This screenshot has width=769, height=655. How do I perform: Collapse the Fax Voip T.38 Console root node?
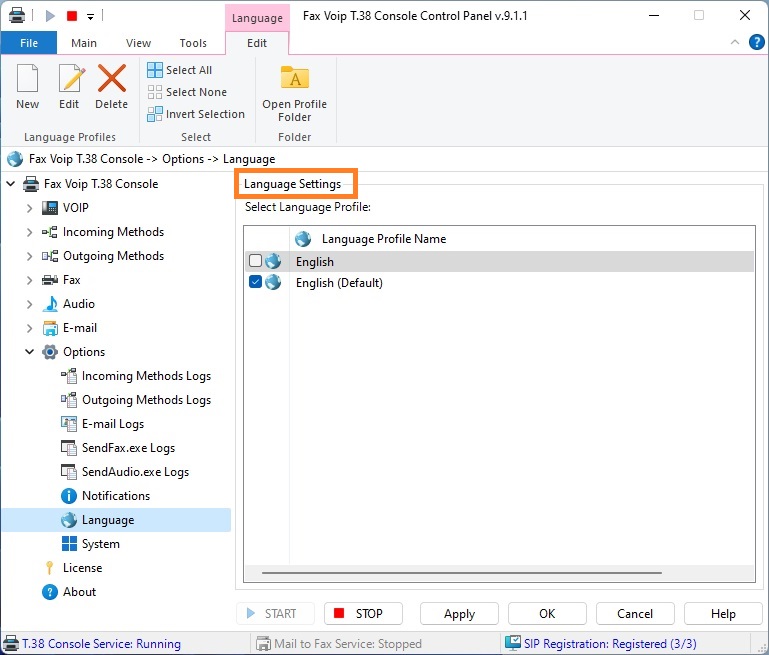click(11, 184)
